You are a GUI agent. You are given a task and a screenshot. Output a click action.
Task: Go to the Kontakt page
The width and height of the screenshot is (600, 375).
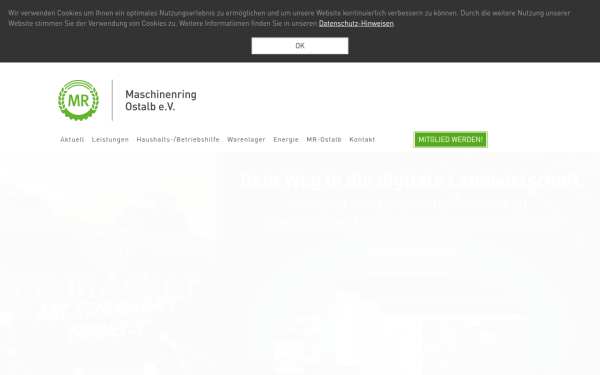[x=362, y=140]
